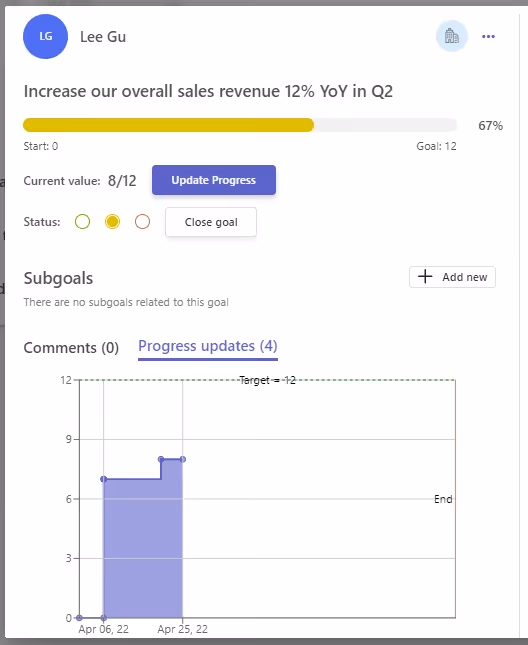This screenshot has height=645, width=528.
Task: Click the goal title about sales revenue
Action: point(208,91)
